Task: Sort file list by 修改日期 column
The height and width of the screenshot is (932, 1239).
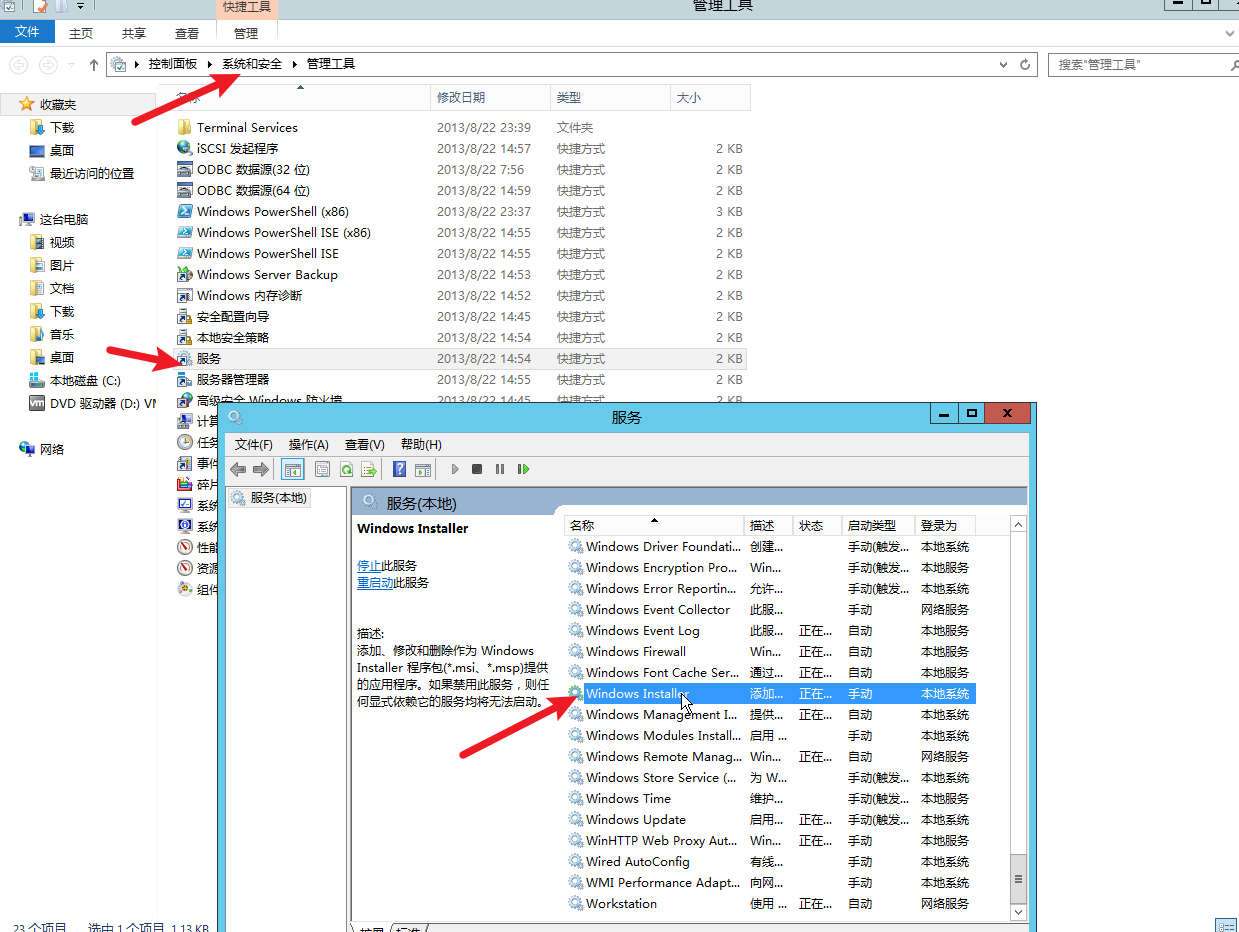Action: (x=490, y=97)
